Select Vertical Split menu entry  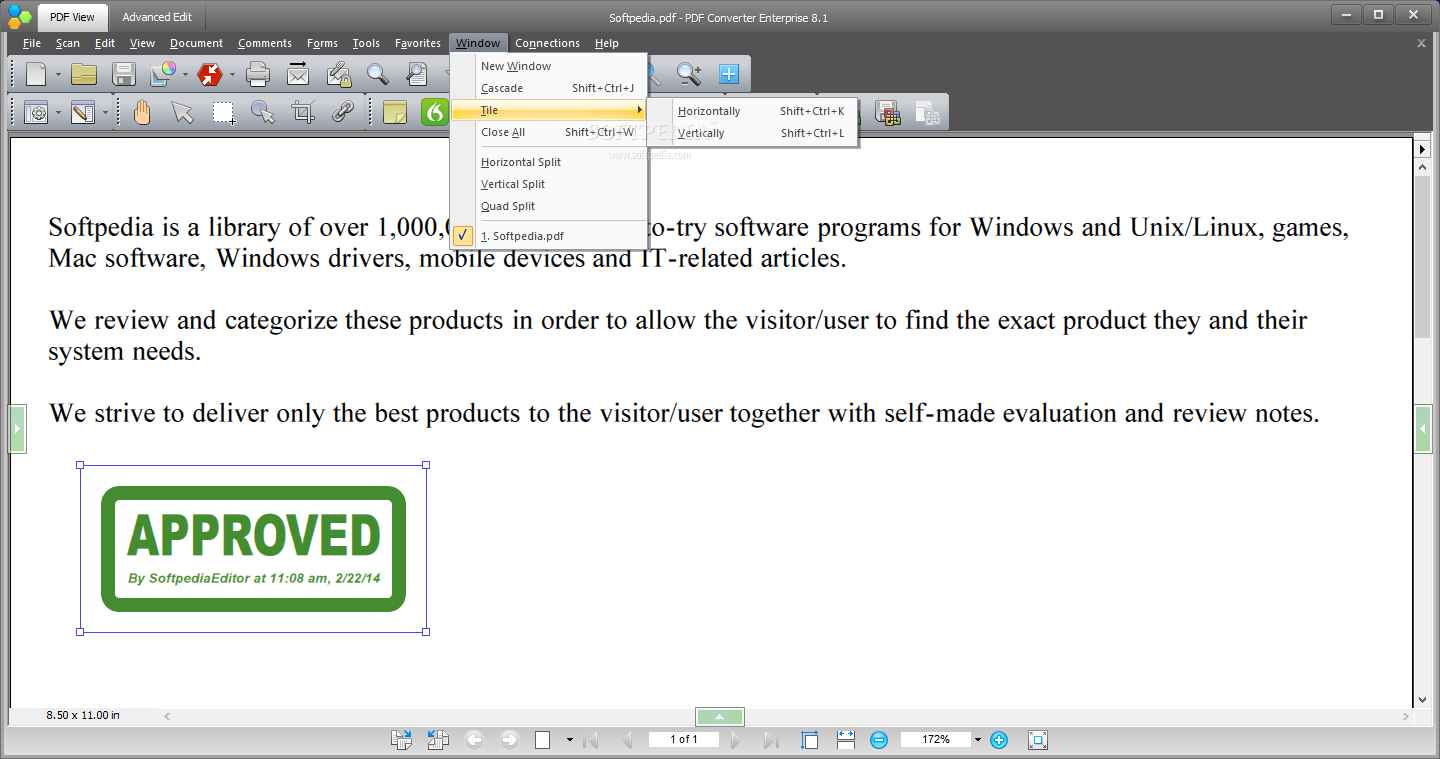point(549,184)
